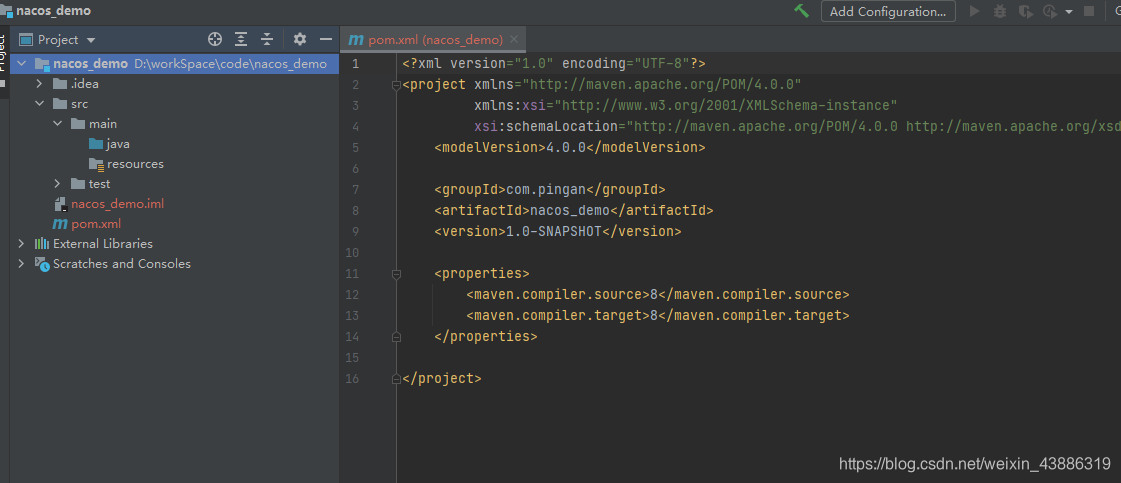Click the resources folder icon
The height and width of the screenshot is (483, 1121).
97,164
